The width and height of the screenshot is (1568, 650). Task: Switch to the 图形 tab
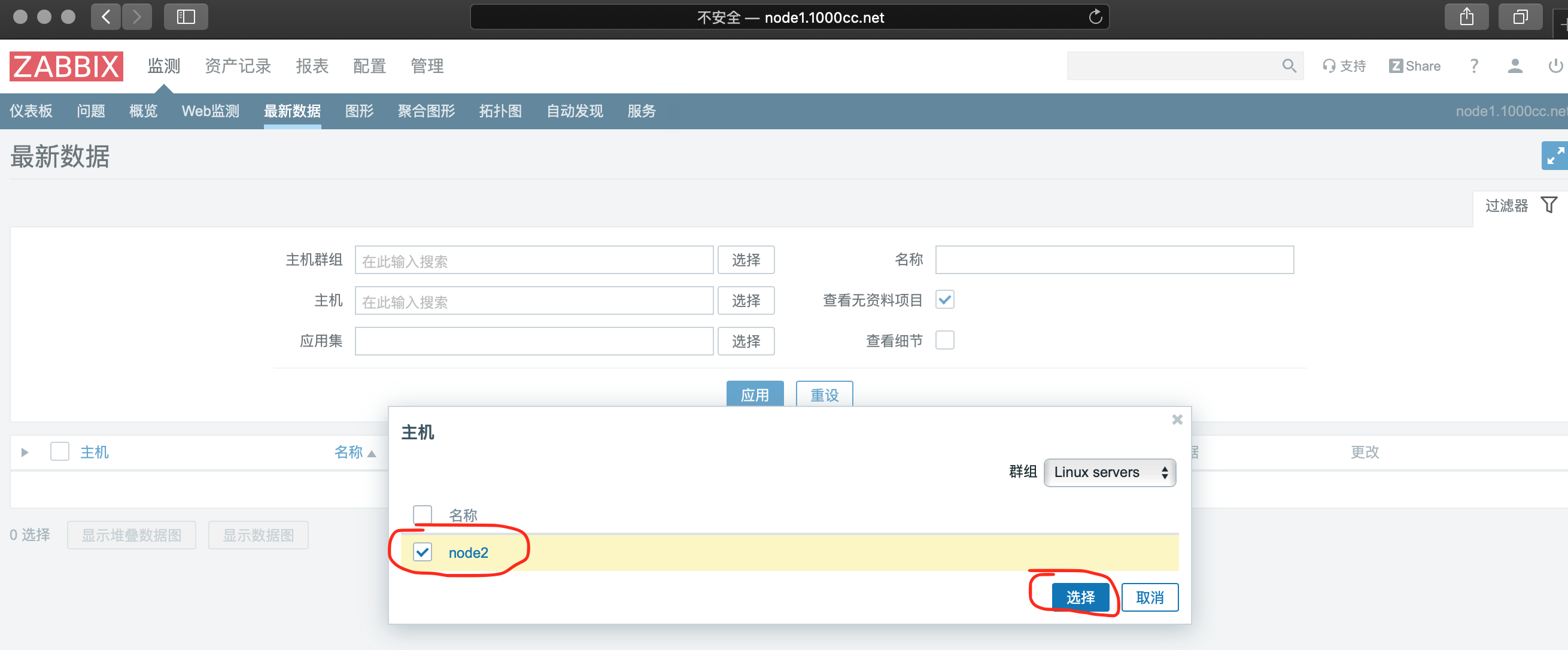pyautogui.click(x=359, y=111)
